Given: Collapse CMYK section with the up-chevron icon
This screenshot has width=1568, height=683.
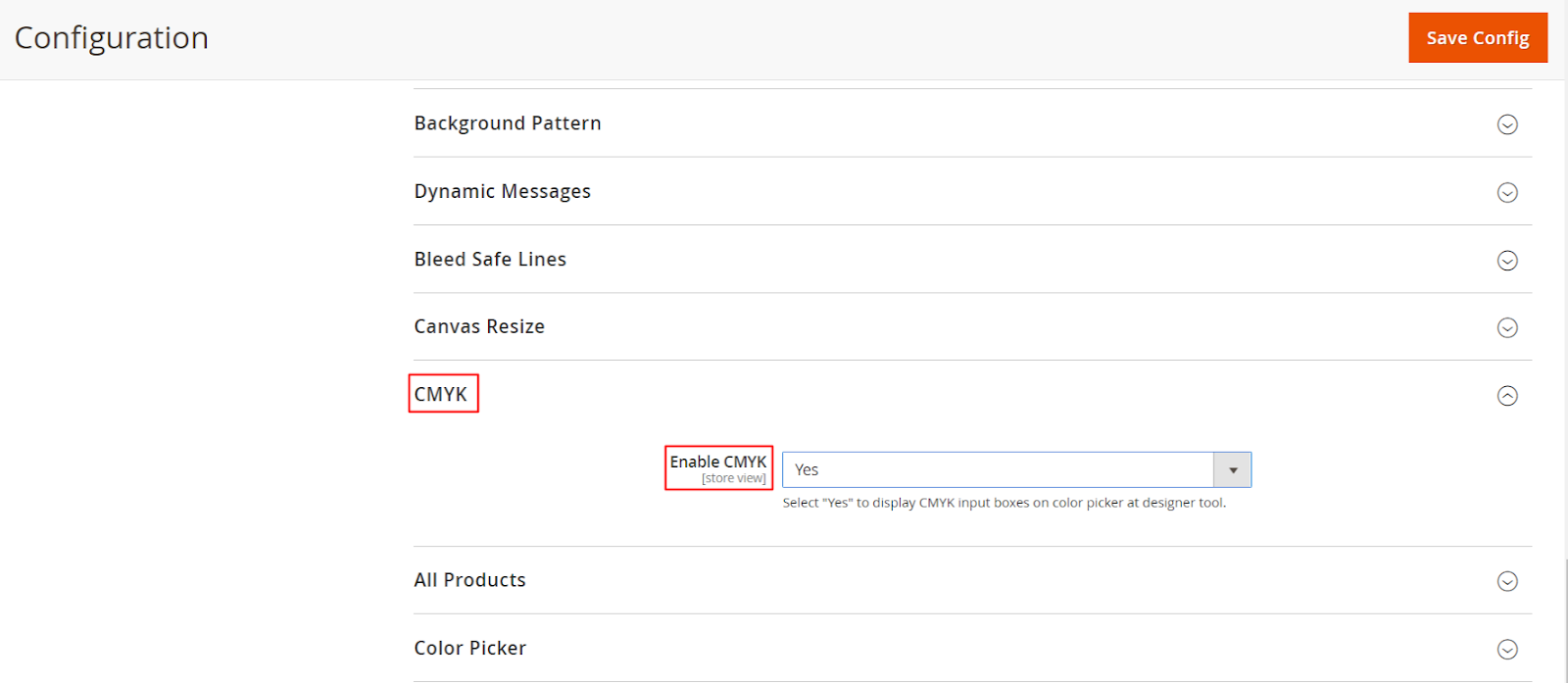Looking at the screenshot, I should pos(1507,396).
